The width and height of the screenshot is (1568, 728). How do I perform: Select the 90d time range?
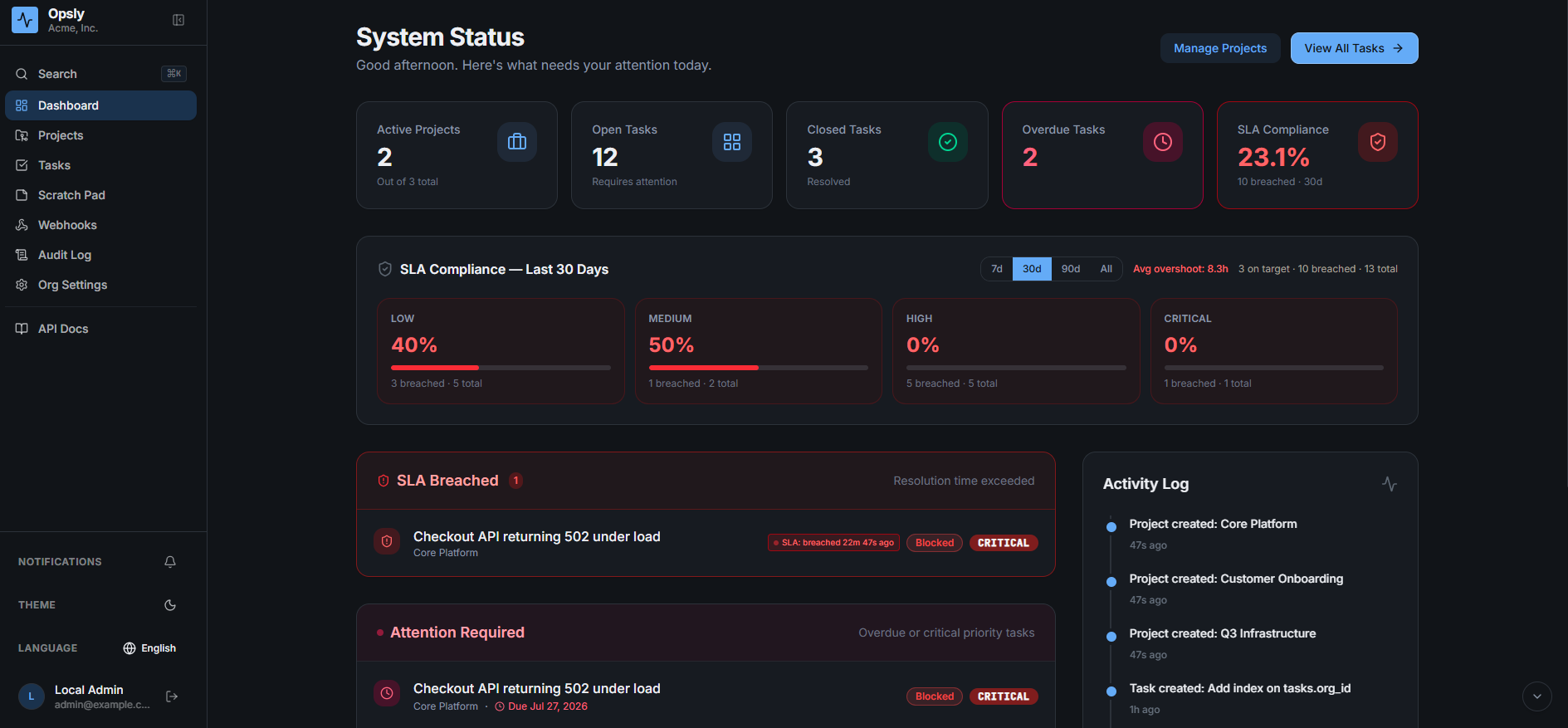[x=1071, y=269]
